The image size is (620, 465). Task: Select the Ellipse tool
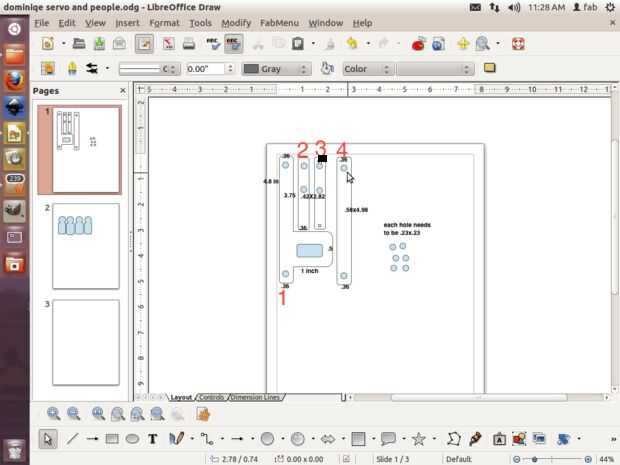pyautogui.click(x=132, y=439)
